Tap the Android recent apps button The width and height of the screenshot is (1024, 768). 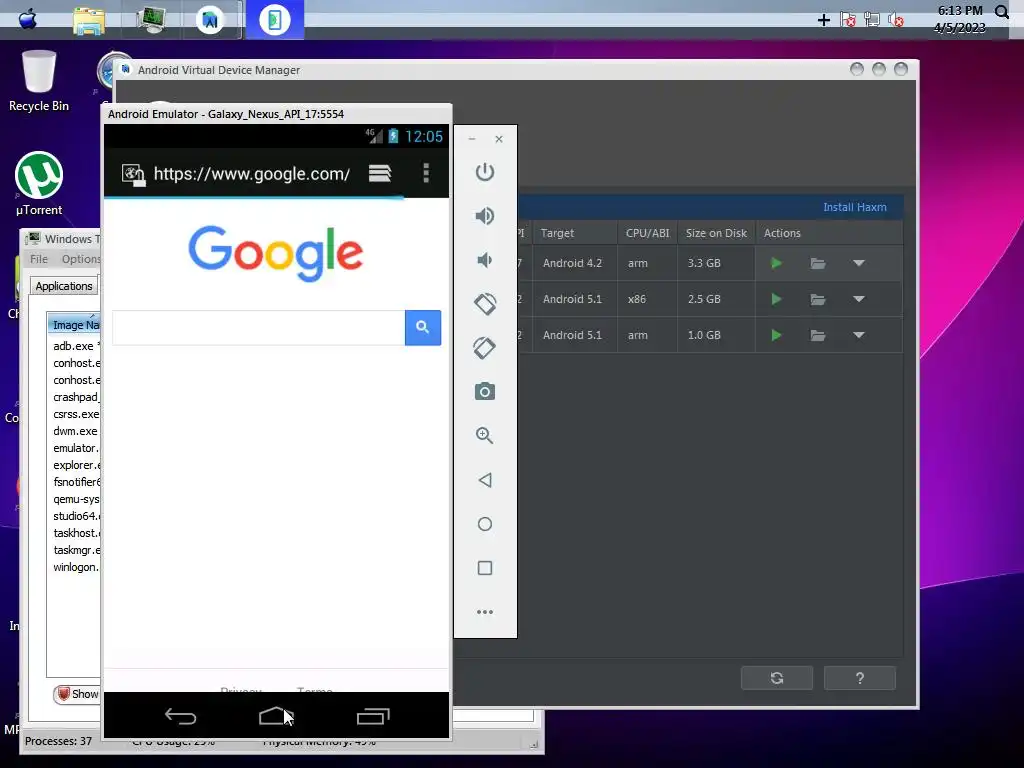373,716
